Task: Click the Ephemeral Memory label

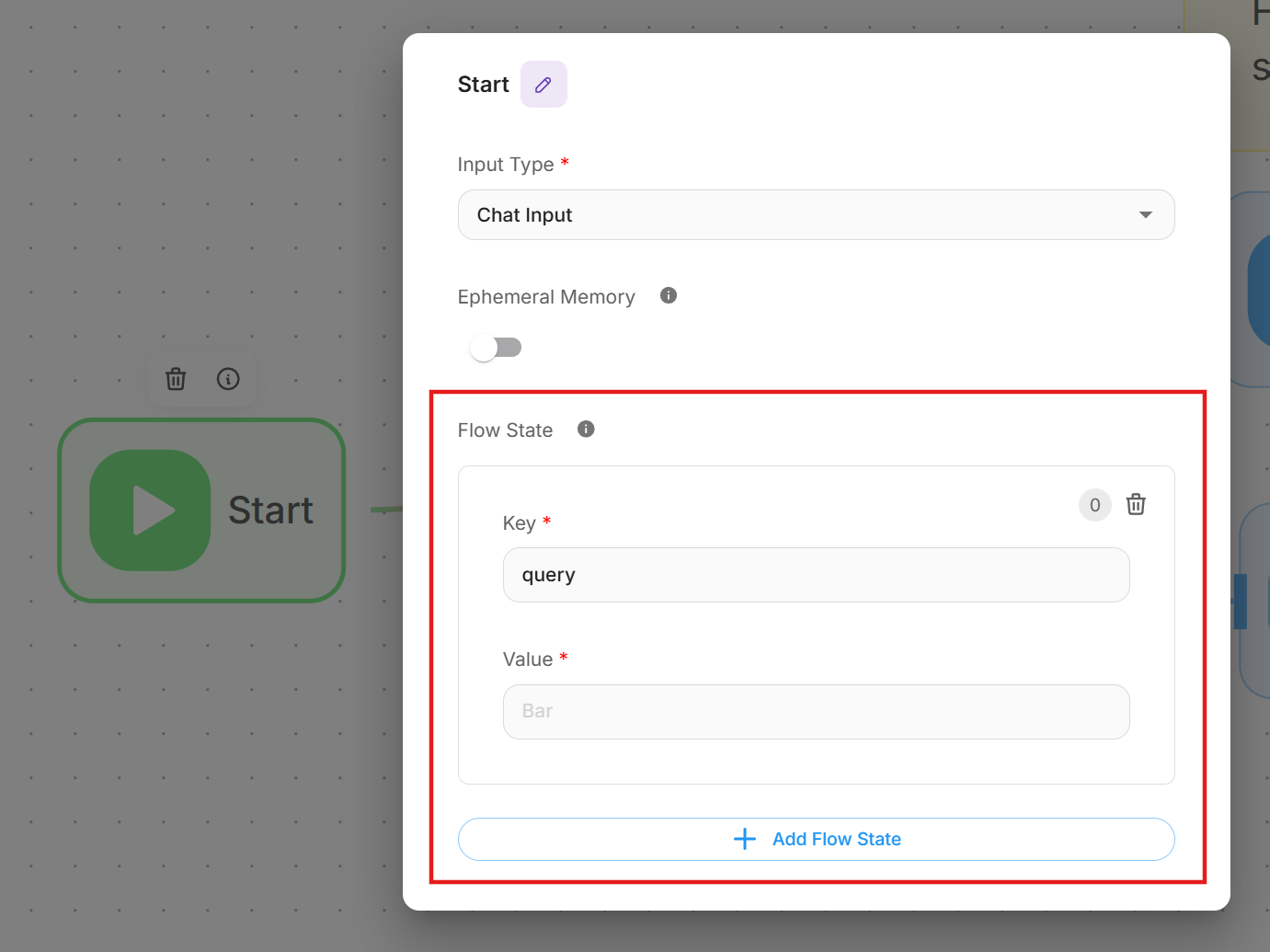Action: click(x=546, y=297)
